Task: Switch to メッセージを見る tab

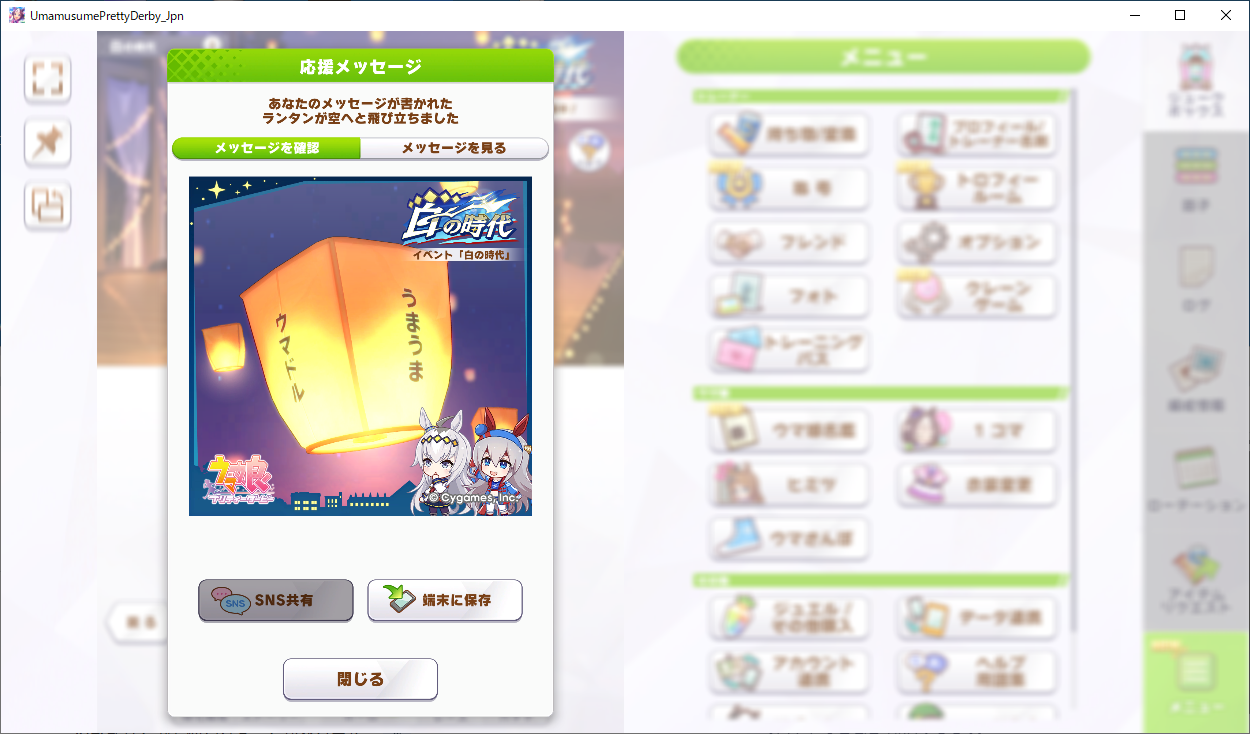Action: click(454, 148)
